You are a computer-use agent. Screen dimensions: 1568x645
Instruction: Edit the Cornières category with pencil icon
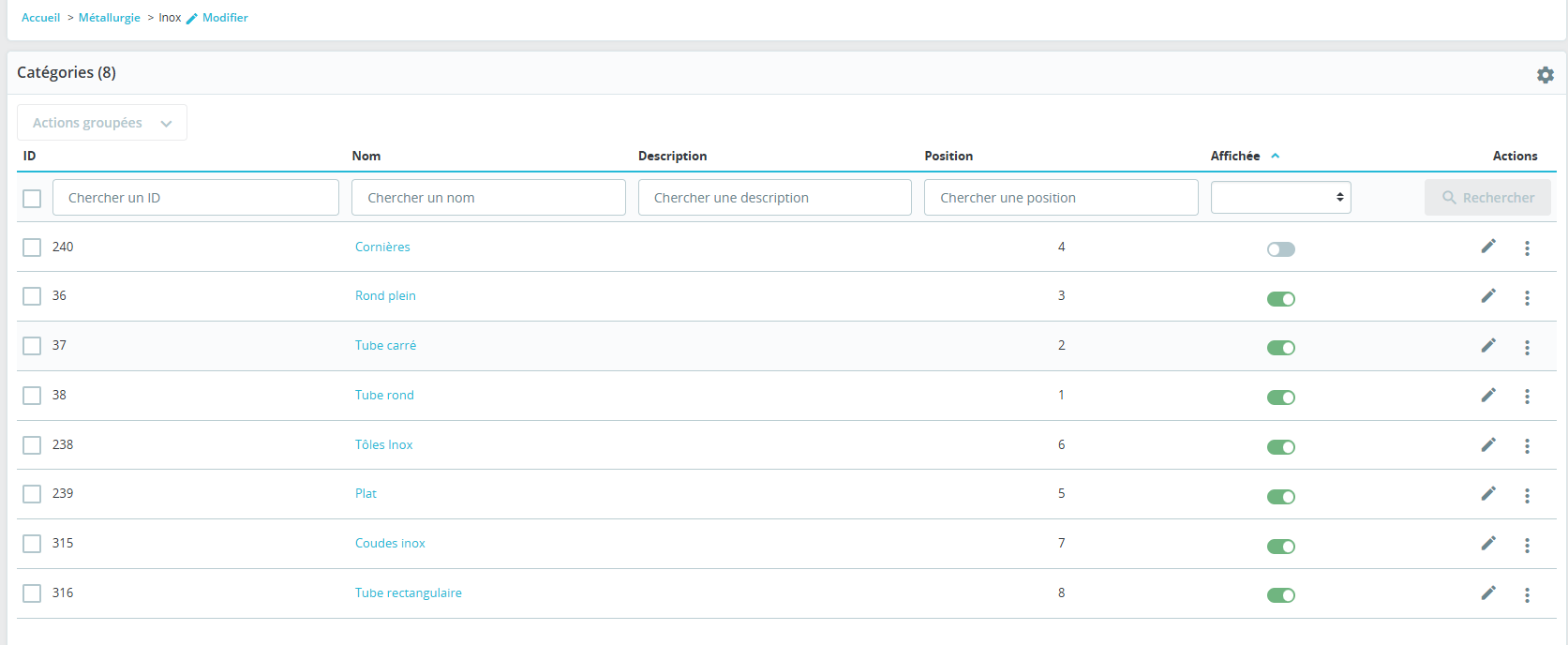tap(1488, 247)
